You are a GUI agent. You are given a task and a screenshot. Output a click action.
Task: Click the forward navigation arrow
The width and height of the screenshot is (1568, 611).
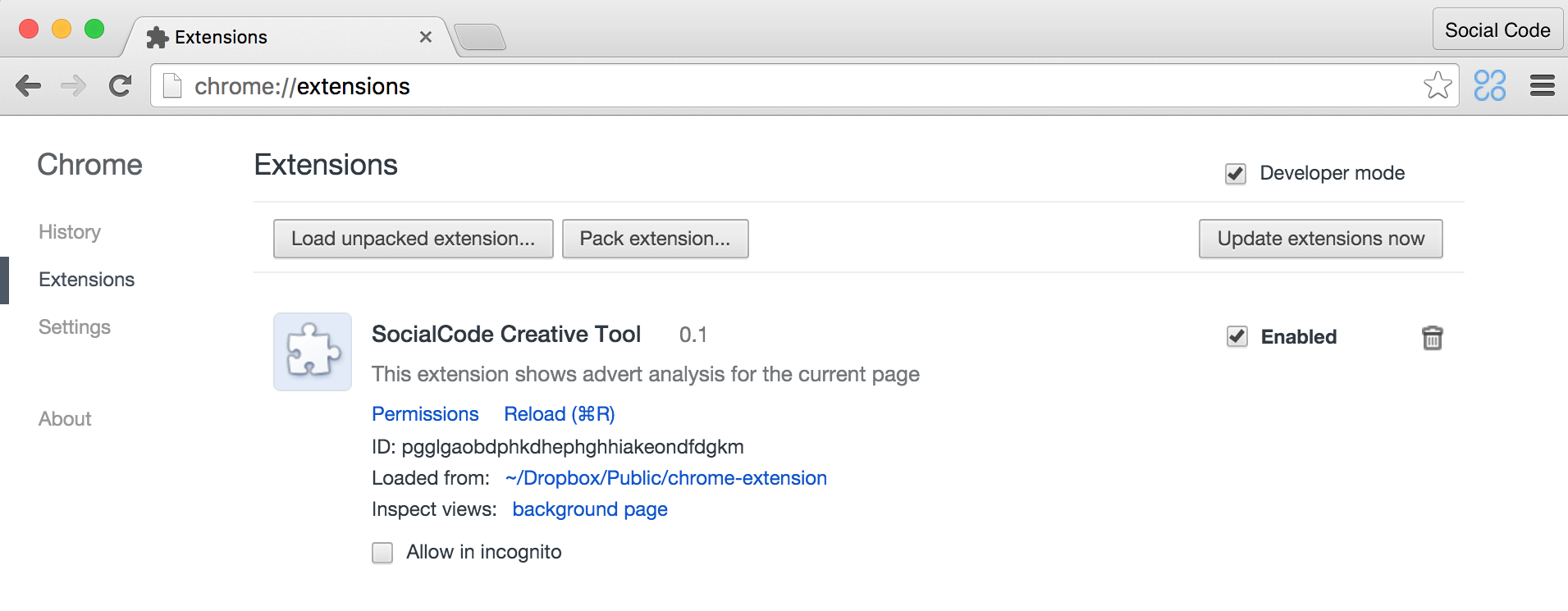click(74, 86)
